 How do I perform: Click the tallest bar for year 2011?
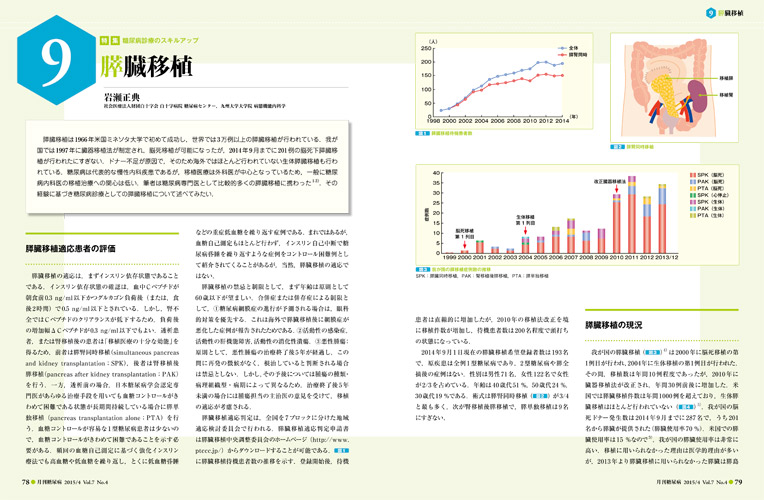pos(632,214)
